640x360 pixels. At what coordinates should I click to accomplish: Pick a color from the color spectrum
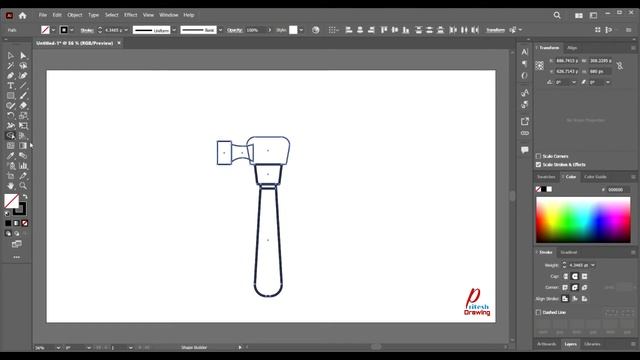pyautogui.click(x=583, y=220)
